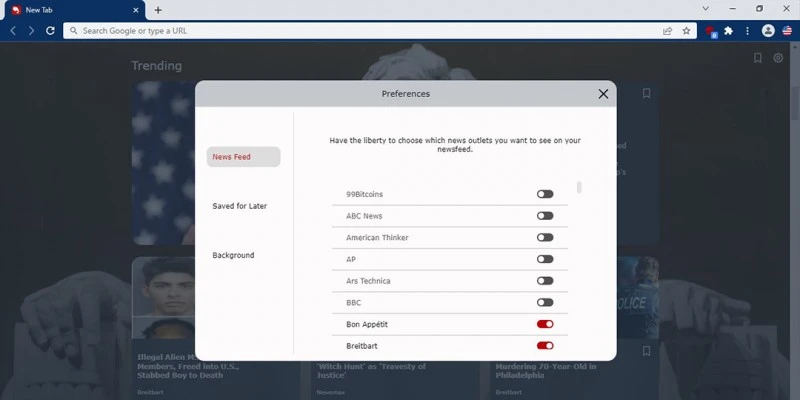Close the Preferences dialog
This screenshot has height=400, width=800.
pyautogui.click(x=603, y=94)
